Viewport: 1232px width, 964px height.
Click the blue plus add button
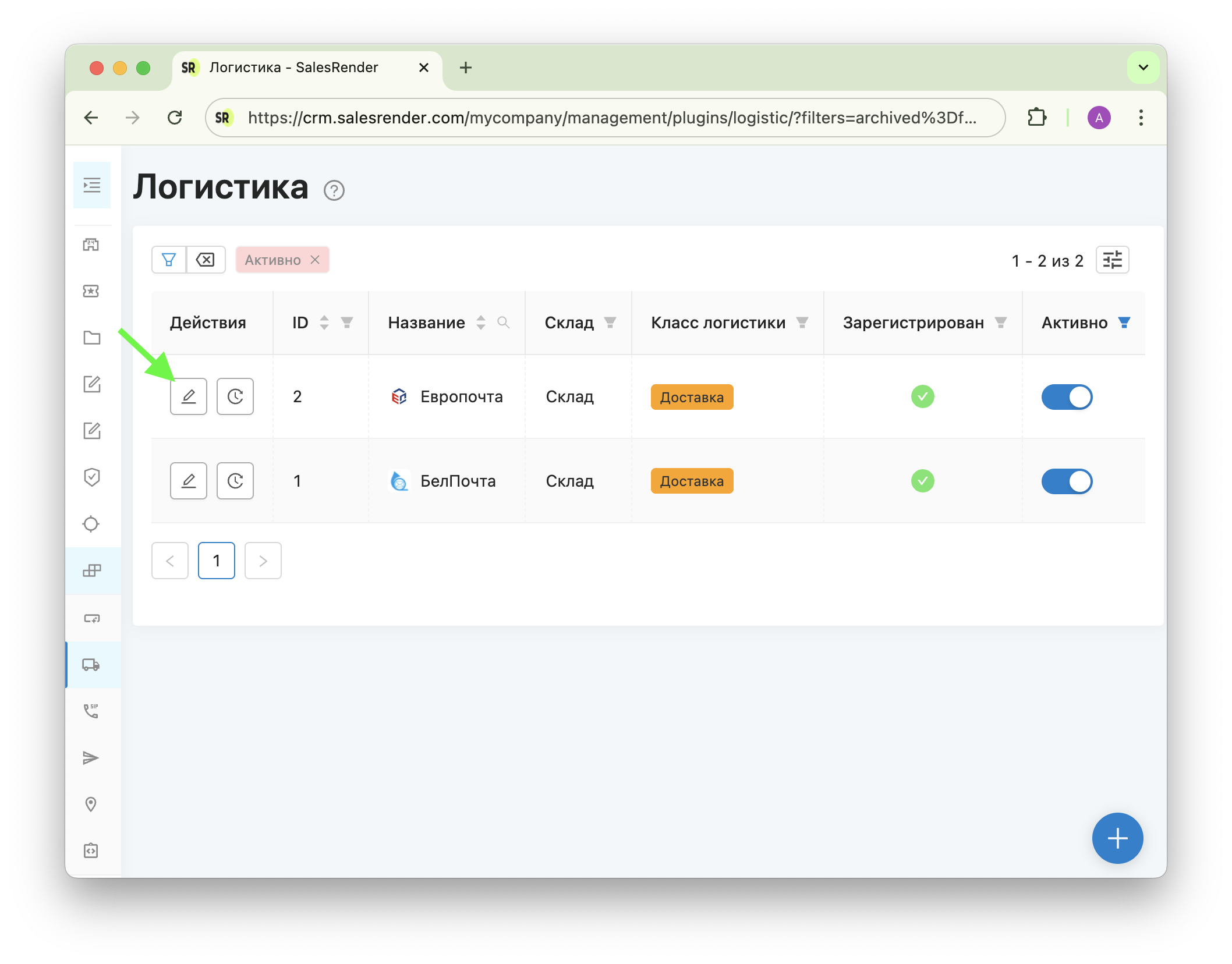(x=1117, y=838)
